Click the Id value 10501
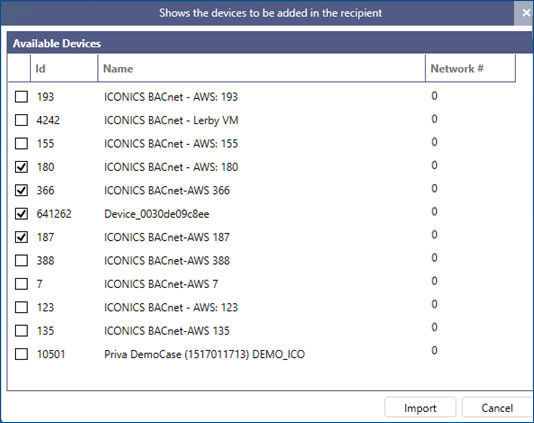 point(51,354)
